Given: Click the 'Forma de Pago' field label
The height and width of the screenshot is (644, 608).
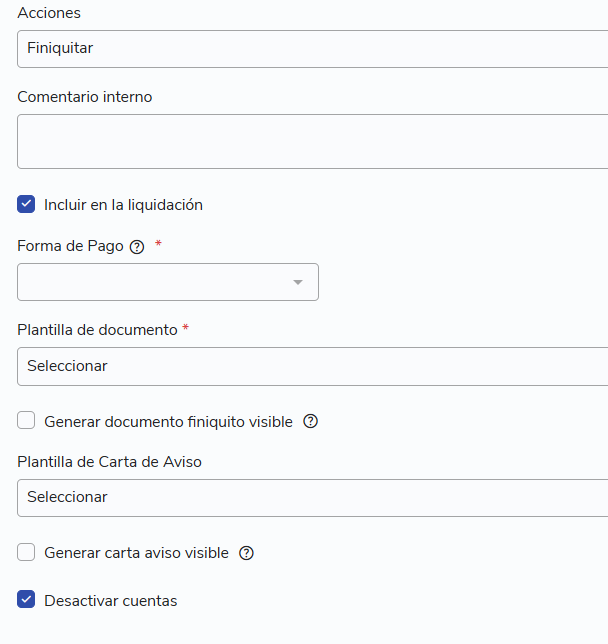Looking at the screenshot, I should pos(70,246).
